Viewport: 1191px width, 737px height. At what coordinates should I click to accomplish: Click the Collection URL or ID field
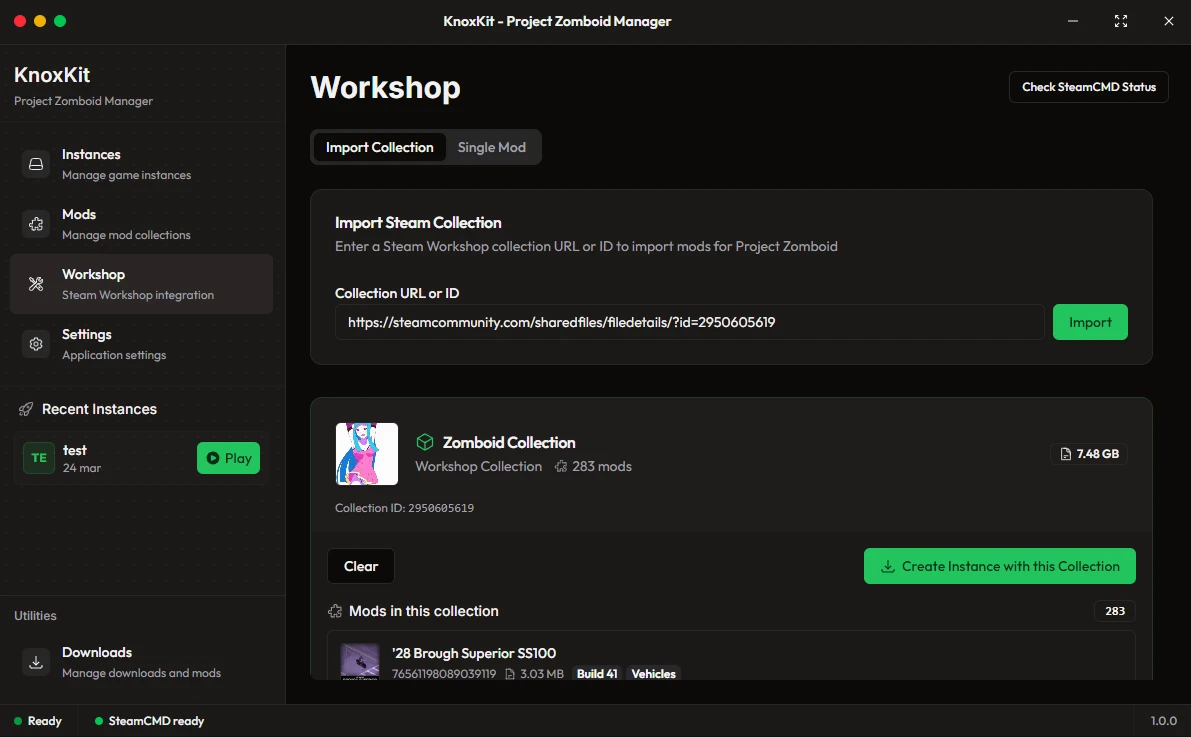tap(690, 322)
